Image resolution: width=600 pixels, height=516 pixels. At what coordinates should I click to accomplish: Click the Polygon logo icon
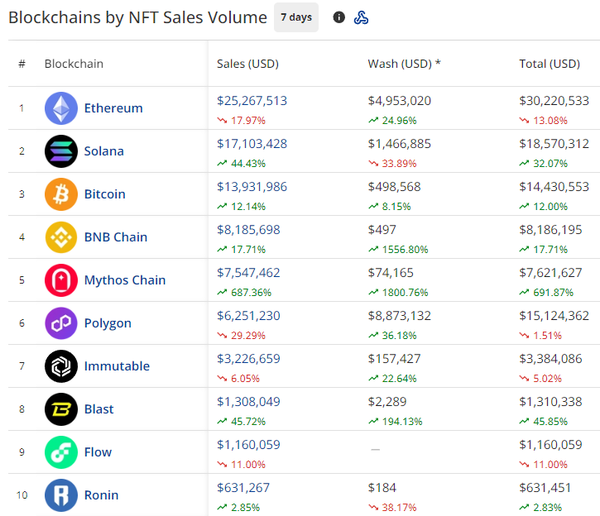coord(61,323)
